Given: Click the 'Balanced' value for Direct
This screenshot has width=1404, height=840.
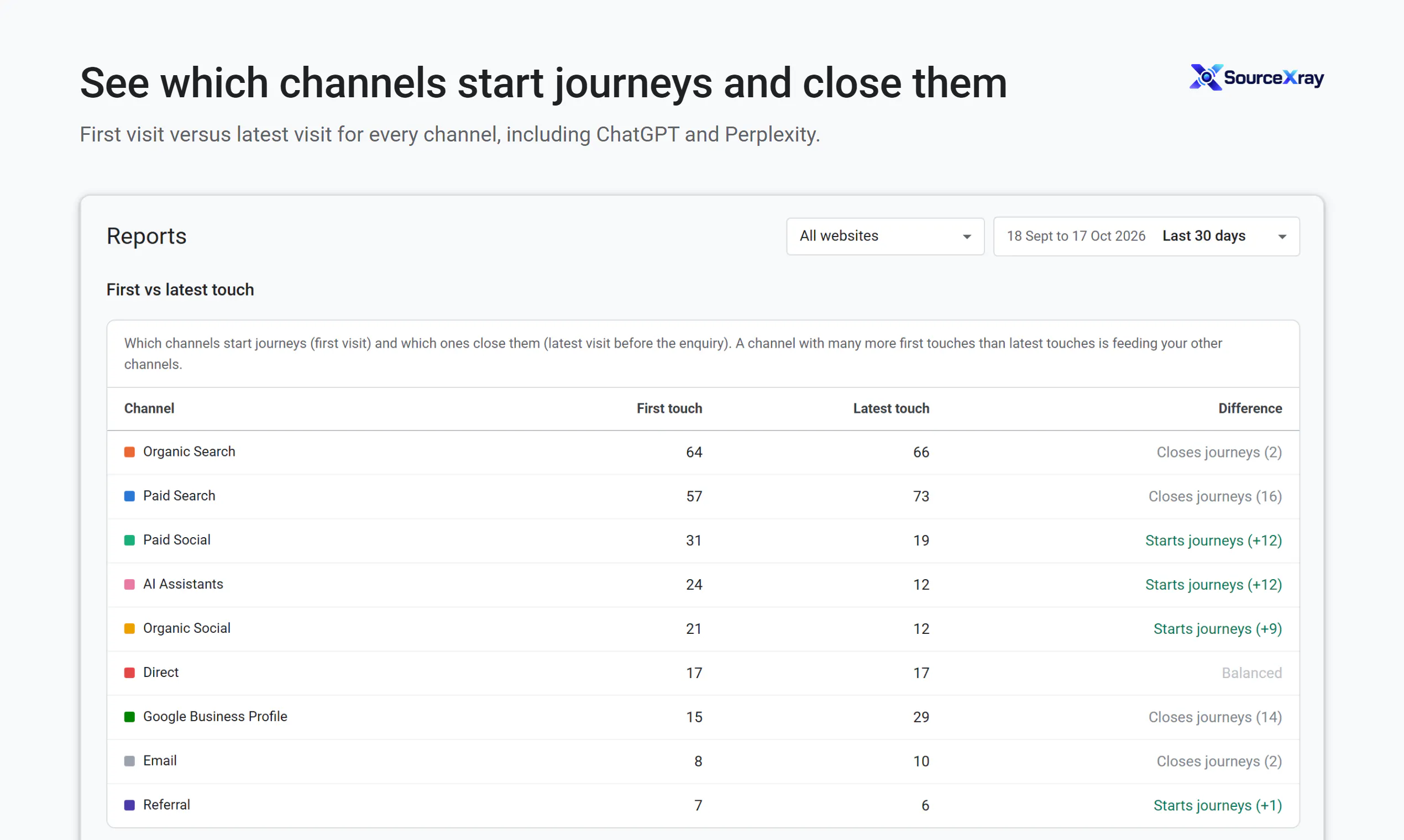Looking at the screenshot, I should pos(1251,673).
